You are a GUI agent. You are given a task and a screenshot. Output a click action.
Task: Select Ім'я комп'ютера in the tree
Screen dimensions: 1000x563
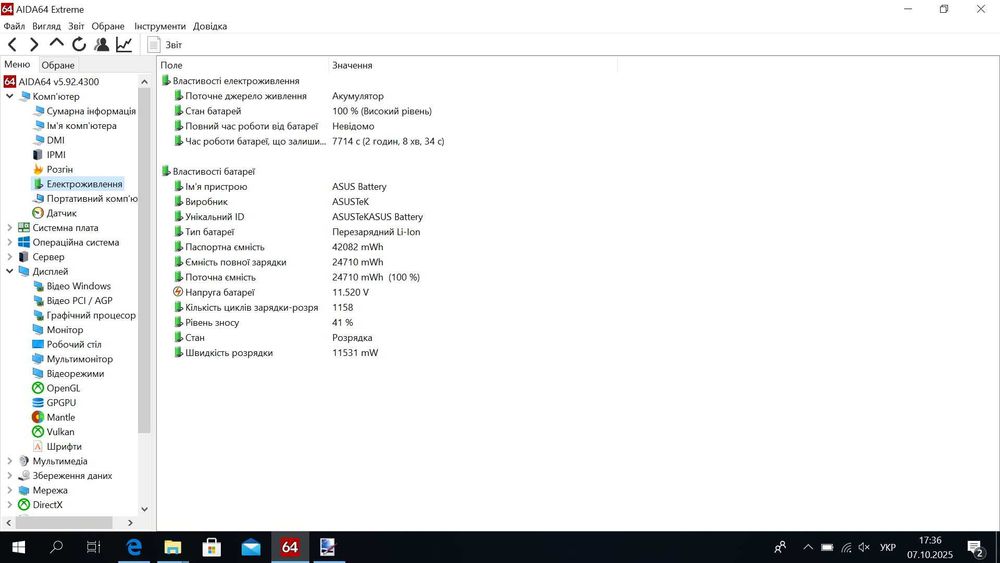coord(75,126)
